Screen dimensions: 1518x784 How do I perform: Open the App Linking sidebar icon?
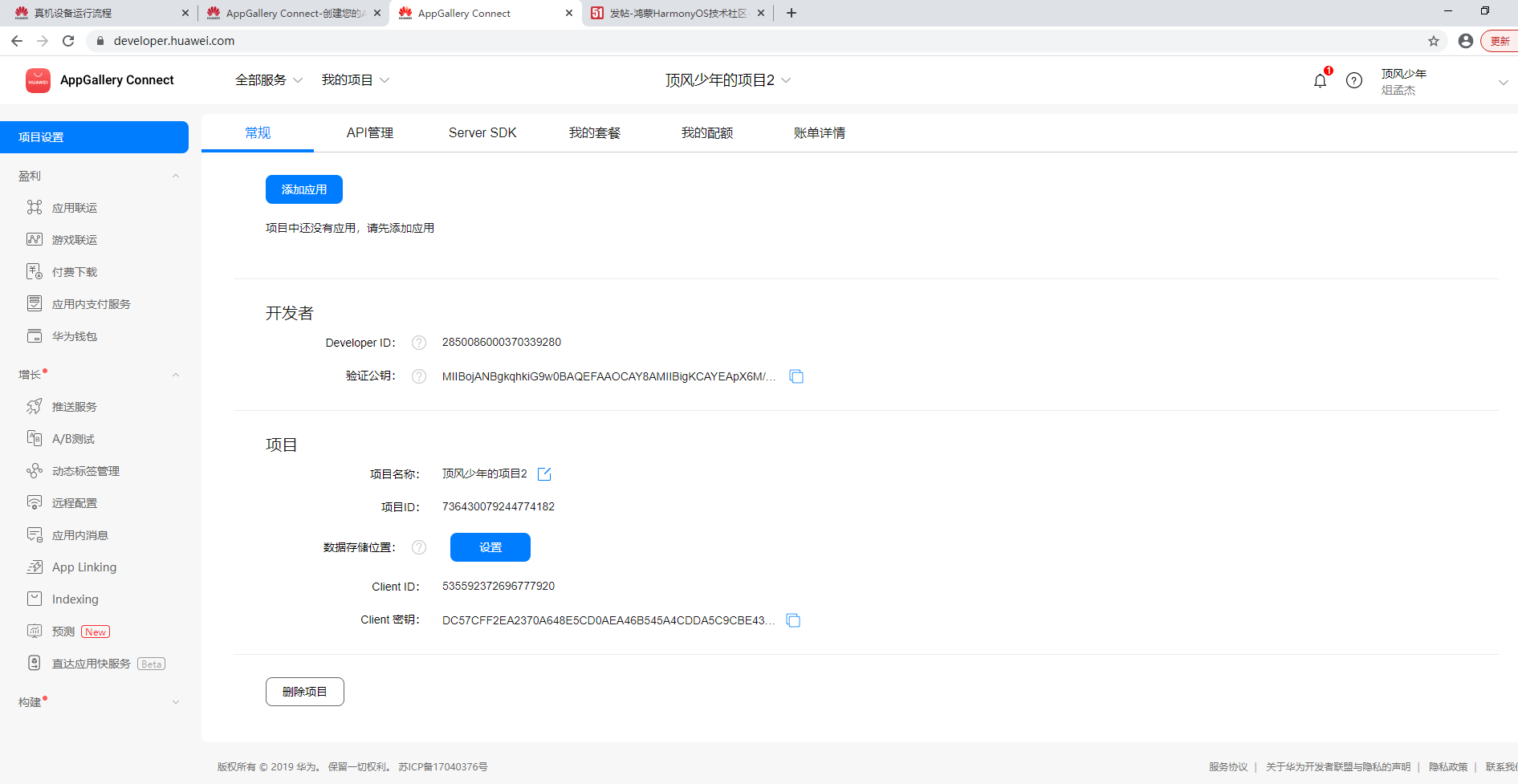click(35, 567)
